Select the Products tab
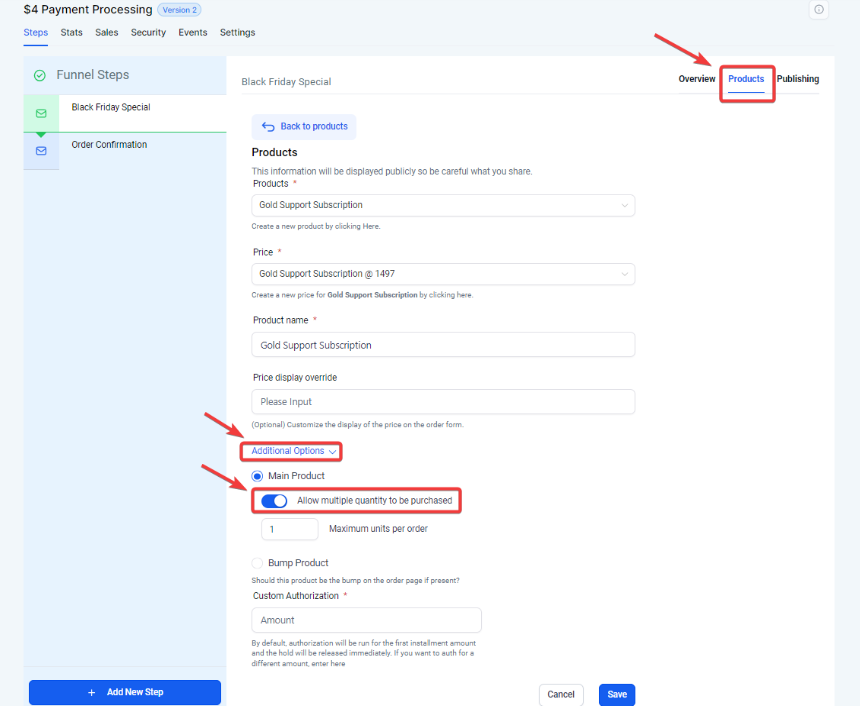Viewport: 860px width, 723px height. click(746, 79)
